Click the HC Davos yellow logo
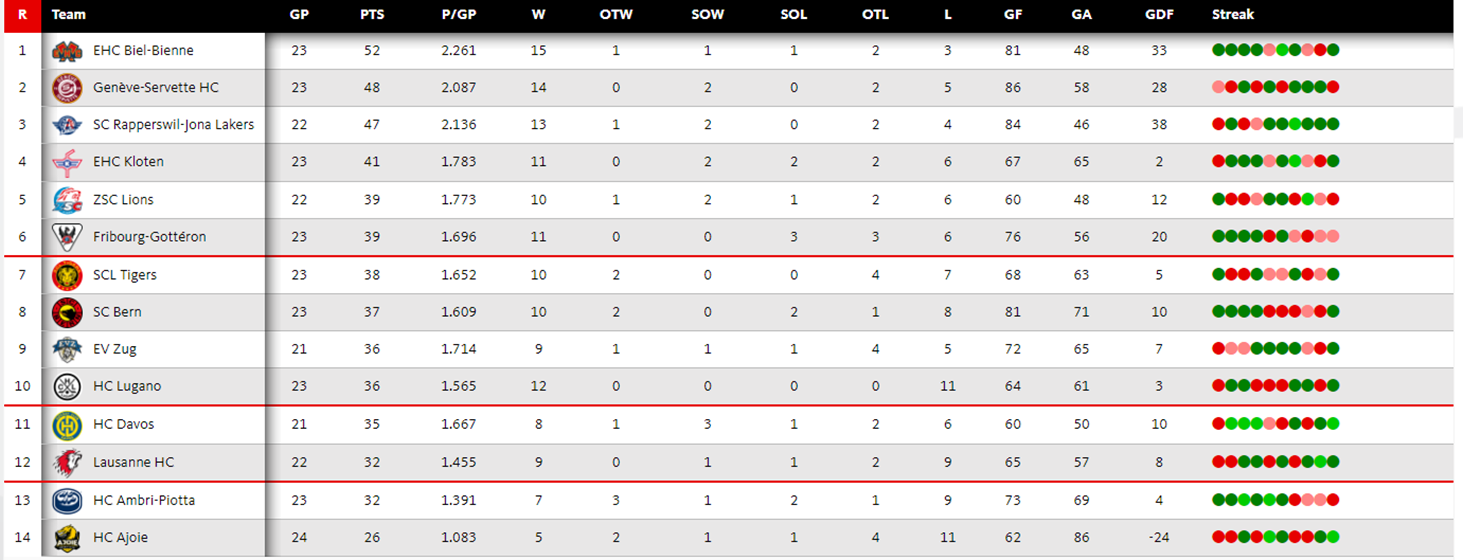 point(67,425)
